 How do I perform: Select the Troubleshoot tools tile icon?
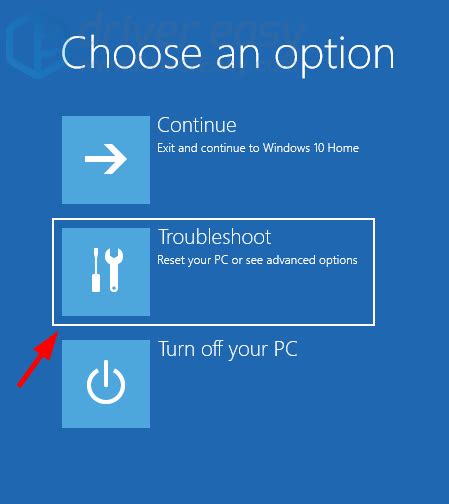point(106,272)
